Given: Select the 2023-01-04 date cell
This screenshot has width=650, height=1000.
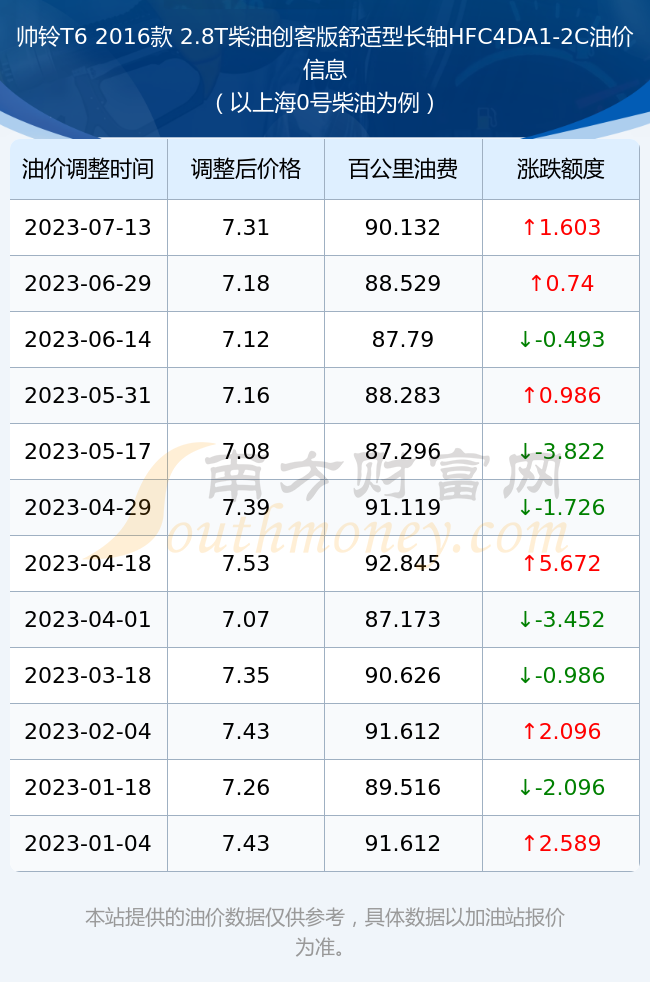Looking at the screenshot, I should pyautogui.click(x=88, y=844).
